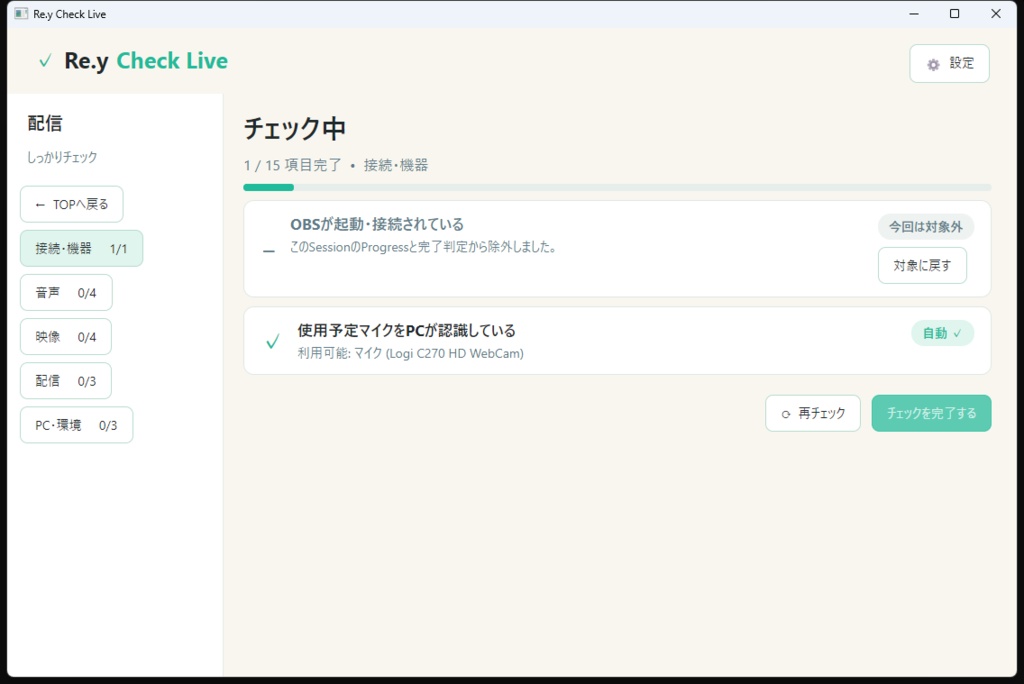Select the 接続・機器 1/1 category tab
Image resolution: width=1024 pixels, height=684 pixels.
[82, 248]
